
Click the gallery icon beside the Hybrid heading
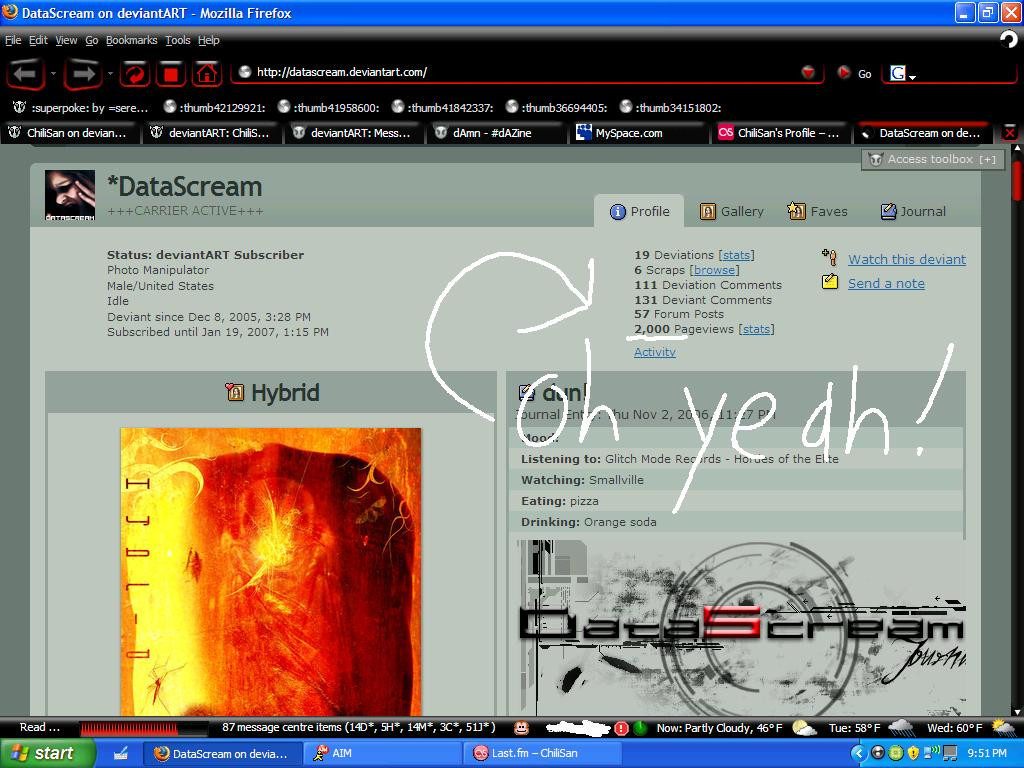click(234, 392)
